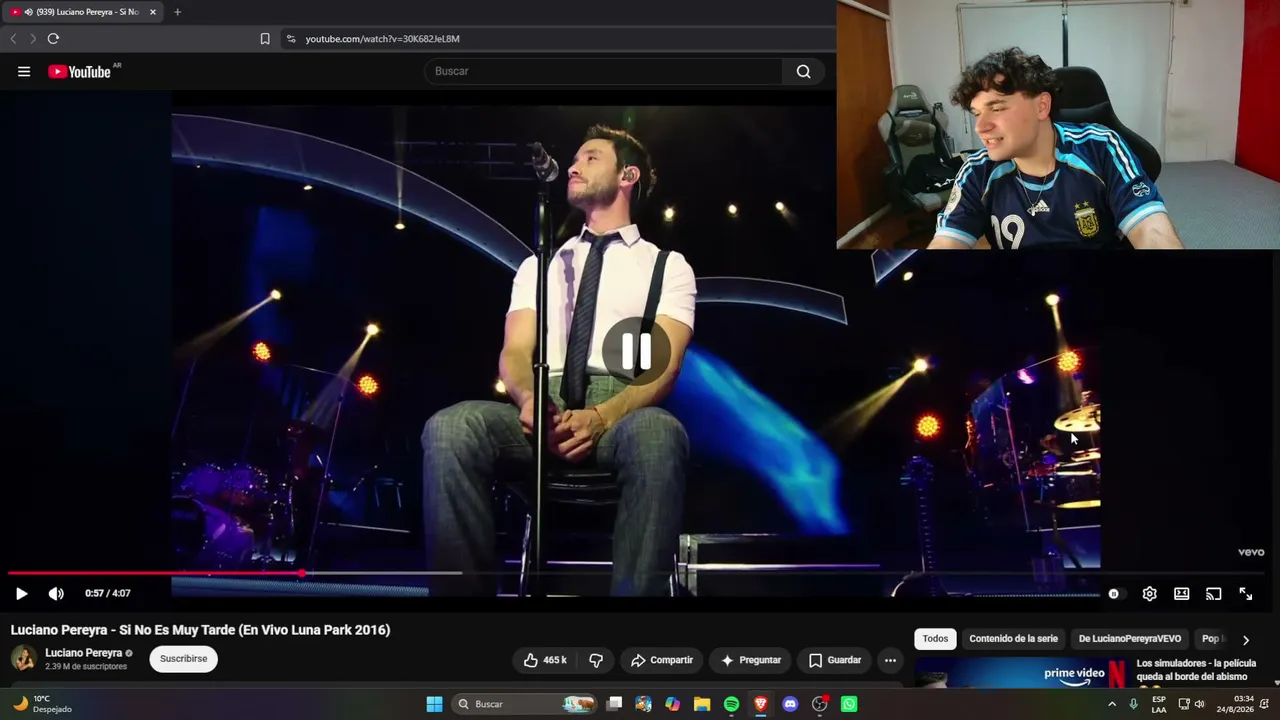Open Copilot from the taskbar

(x=673, y=704)
